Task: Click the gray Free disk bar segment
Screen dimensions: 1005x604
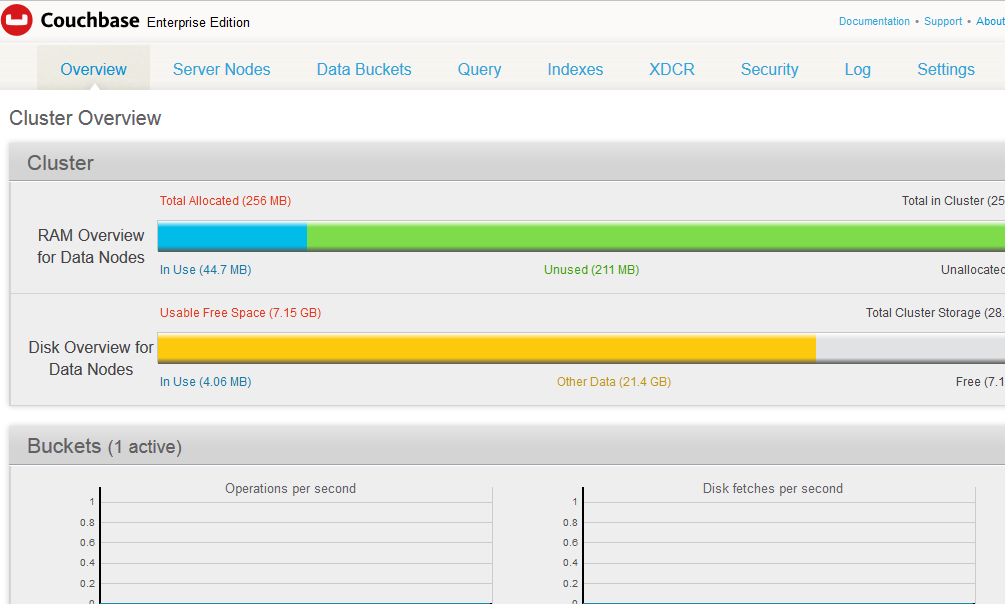Action: pyautogui.click(x=910, y=348)
